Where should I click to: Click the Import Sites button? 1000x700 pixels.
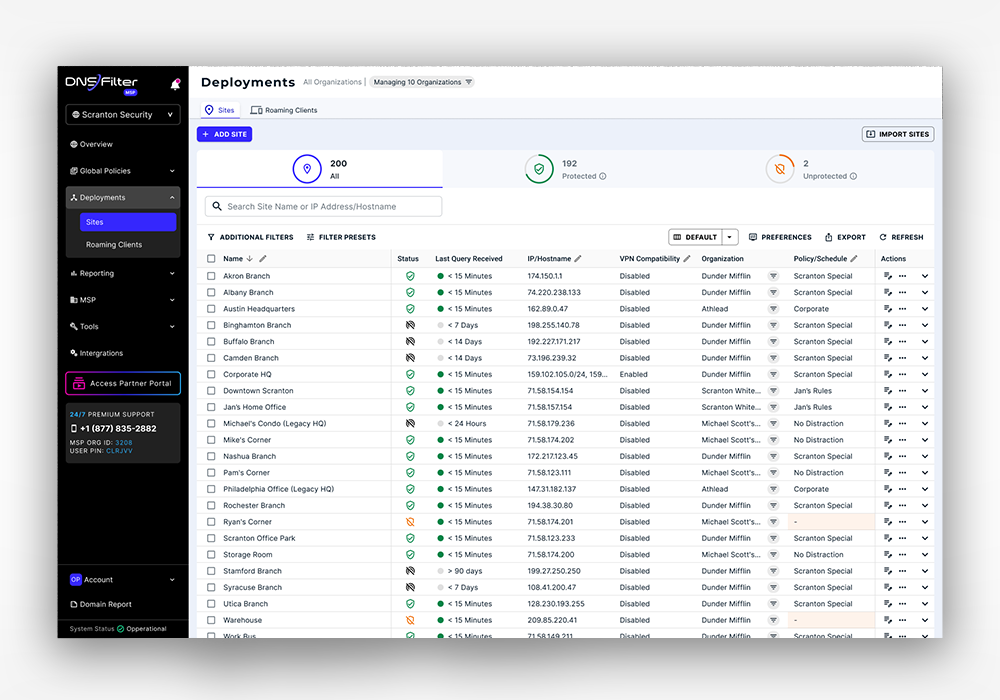(899, 135)
